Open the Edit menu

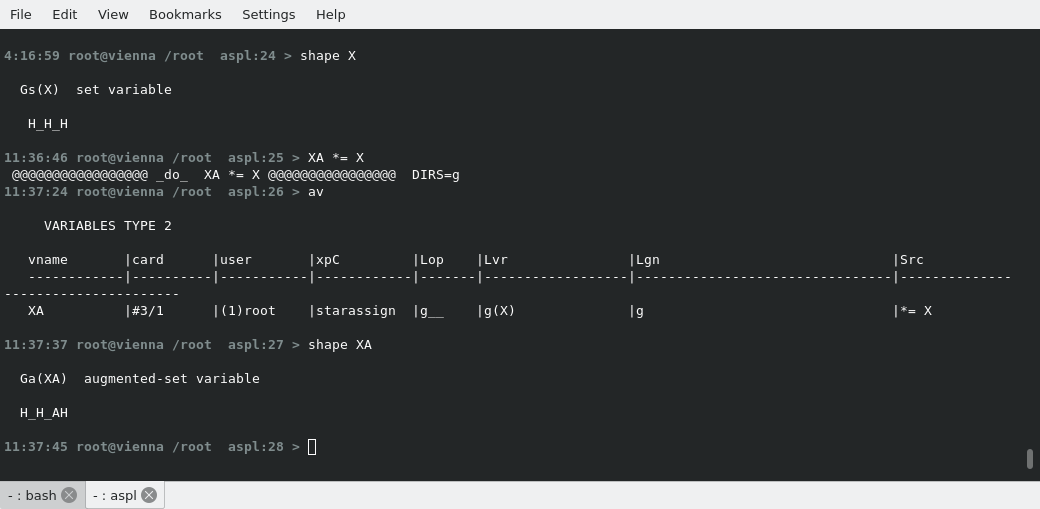(64, 14)
